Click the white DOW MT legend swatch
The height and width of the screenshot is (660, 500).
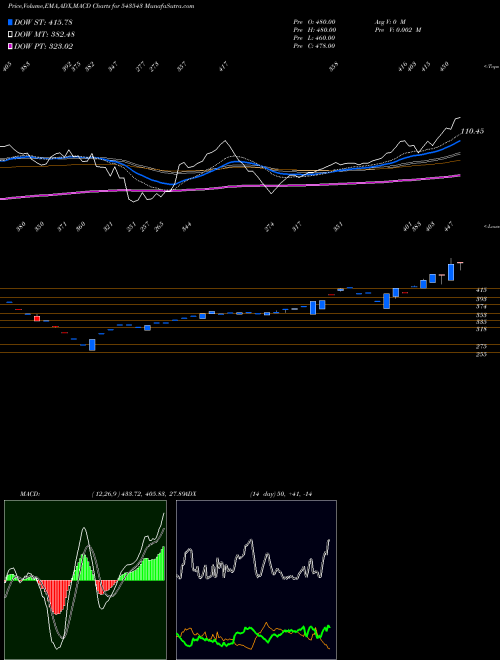(x=10, y=35)
